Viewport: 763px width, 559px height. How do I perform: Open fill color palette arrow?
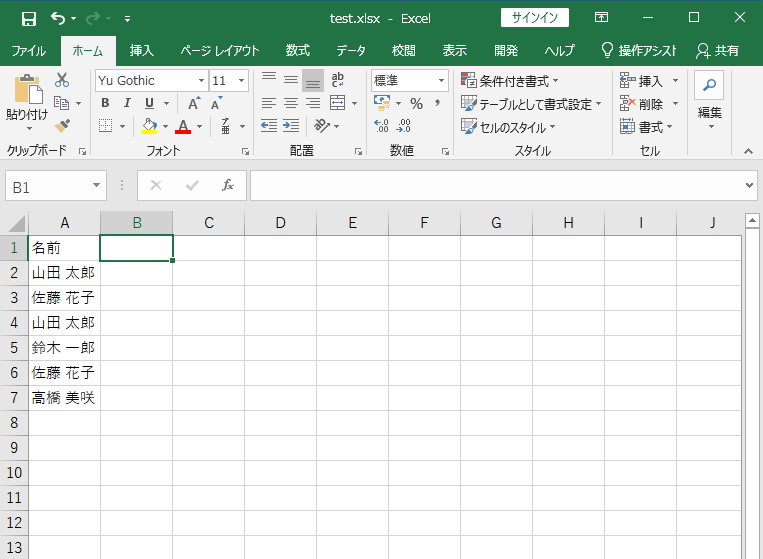165,126
